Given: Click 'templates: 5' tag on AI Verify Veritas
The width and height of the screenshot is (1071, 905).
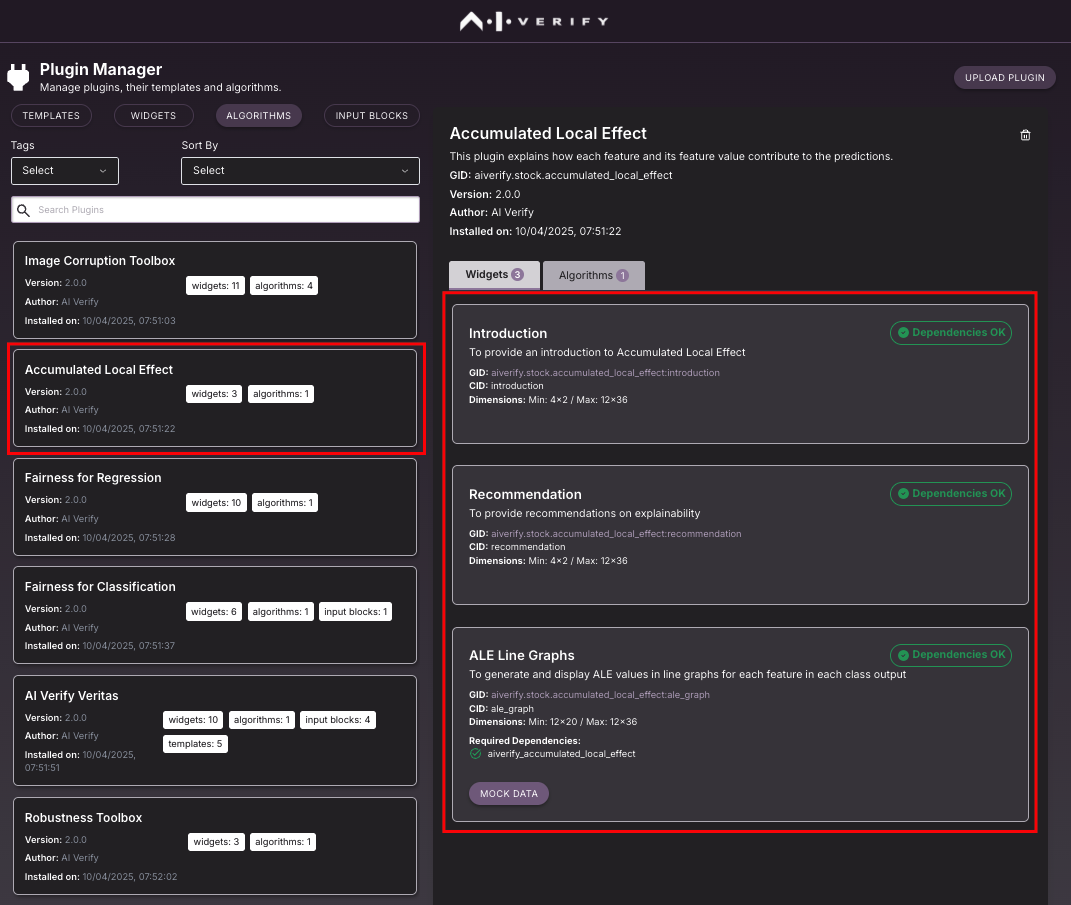Looking at the screenshot, I should [x=195, y=744].
